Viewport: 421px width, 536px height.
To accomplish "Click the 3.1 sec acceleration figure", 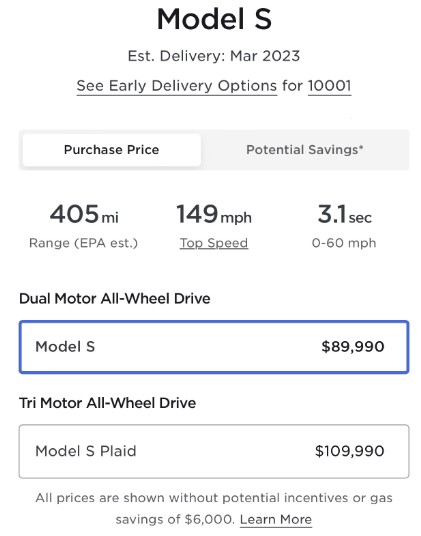I will (x=344, y=214).
